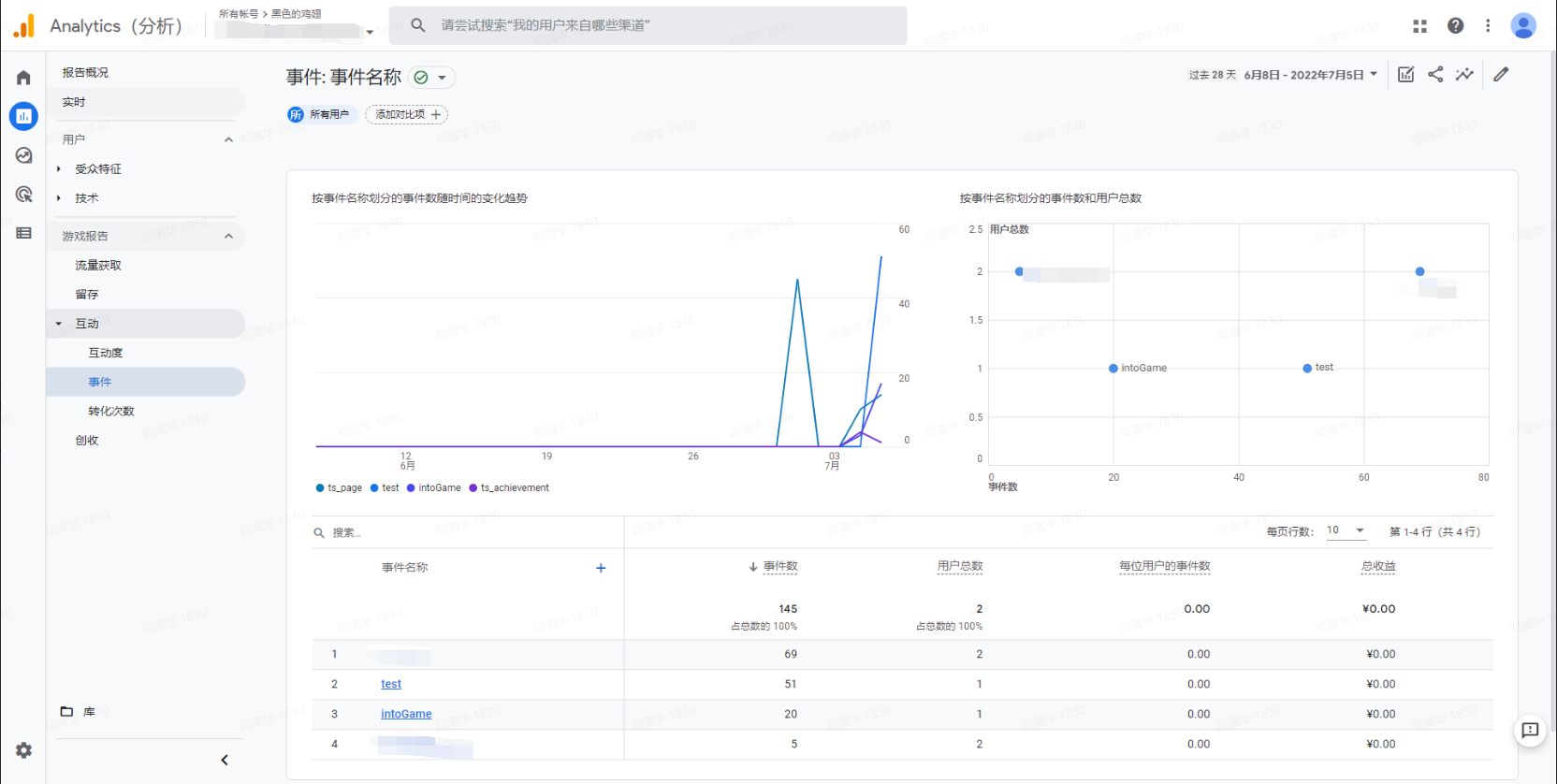Click the edit pencil icon

[1501, 74]
